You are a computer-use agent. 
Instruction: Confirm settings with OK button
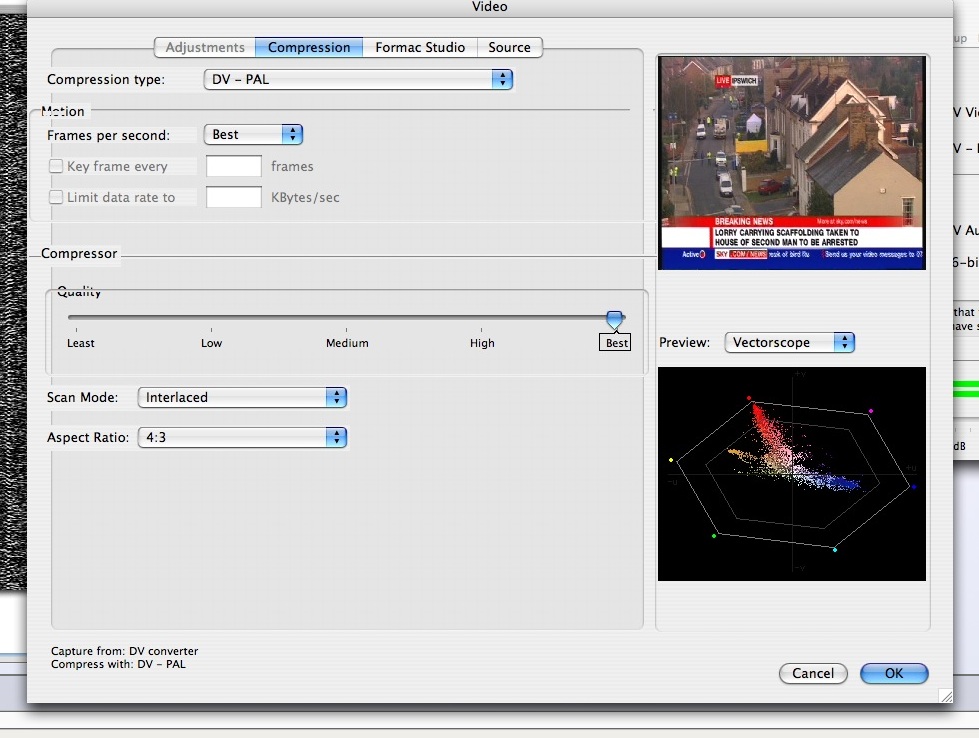894,673
